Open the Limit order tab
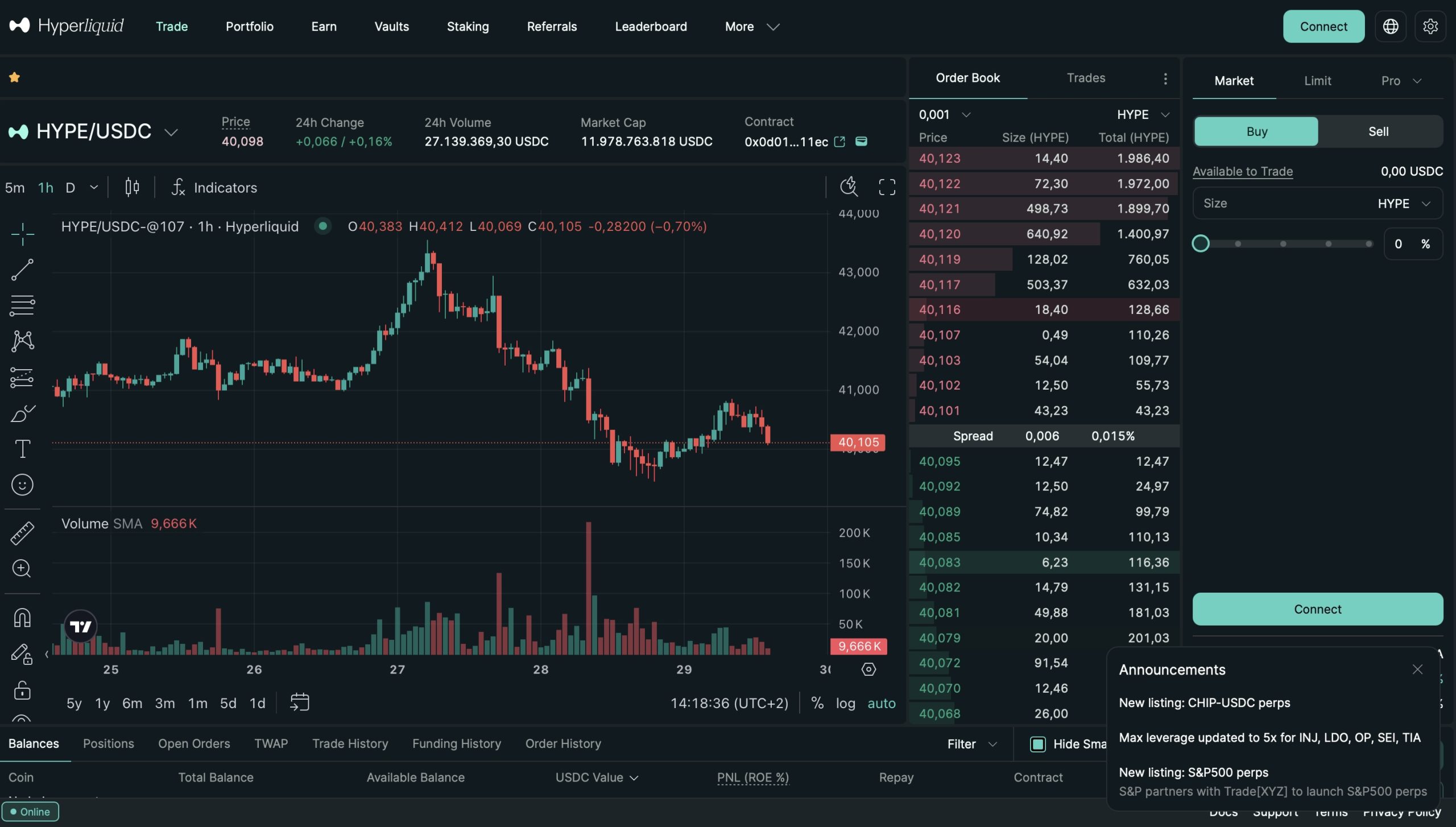1456x827 pixels. 1317,81
